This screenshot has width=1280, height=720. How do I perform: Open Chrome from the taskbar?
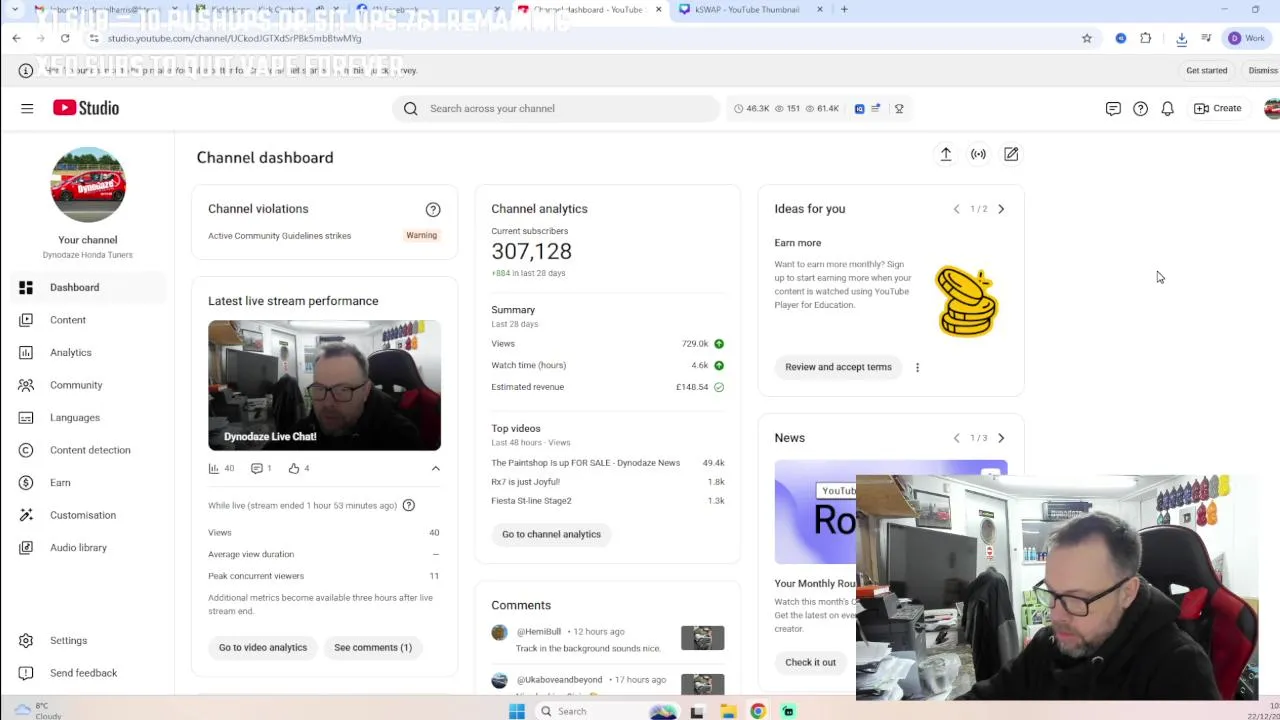pos(758,711)
